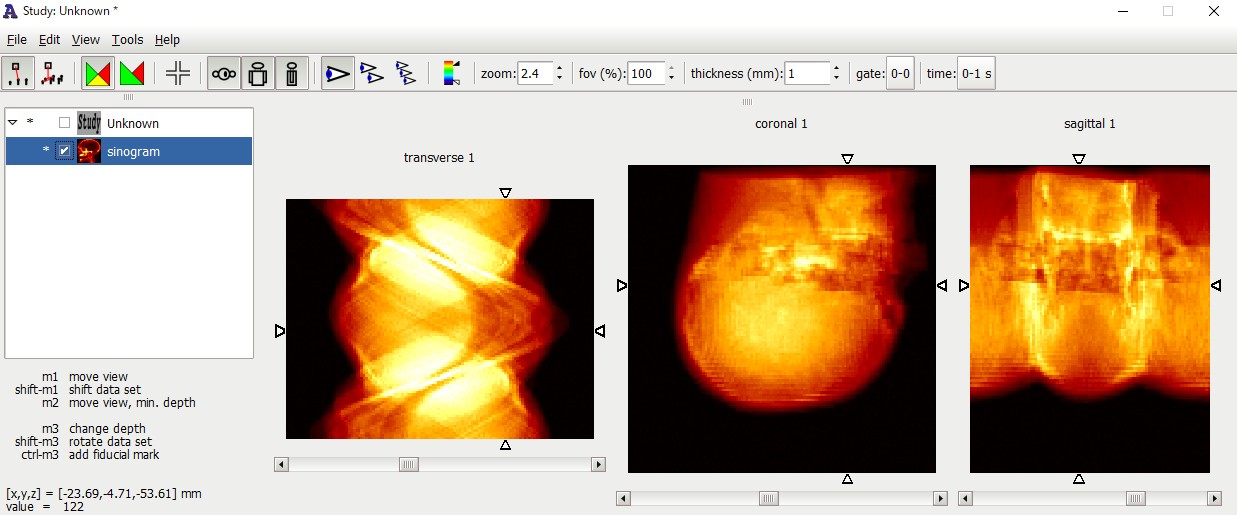Toggle the coronal view icon
This screenshot has height=515, width=1237.
258,73
